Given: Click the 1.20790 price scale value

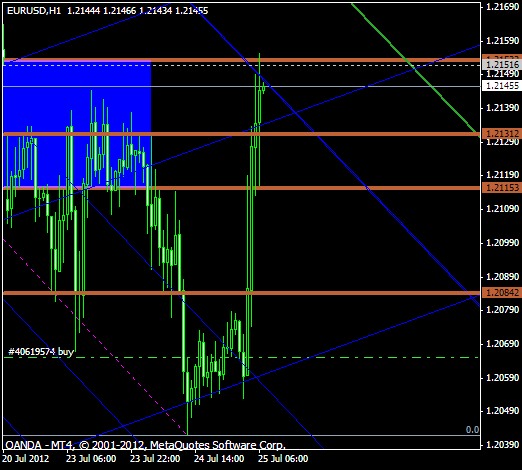Looking at the screenshot, I should (x=502, y=310).
